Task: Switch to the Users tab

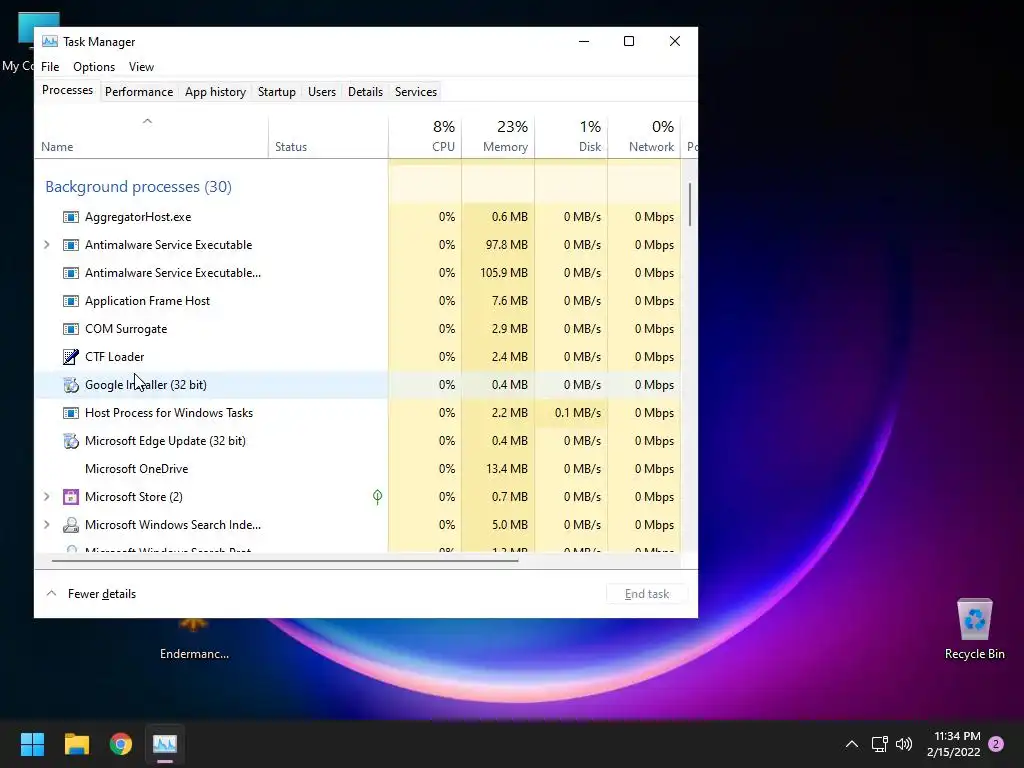Action: [322, 92]
